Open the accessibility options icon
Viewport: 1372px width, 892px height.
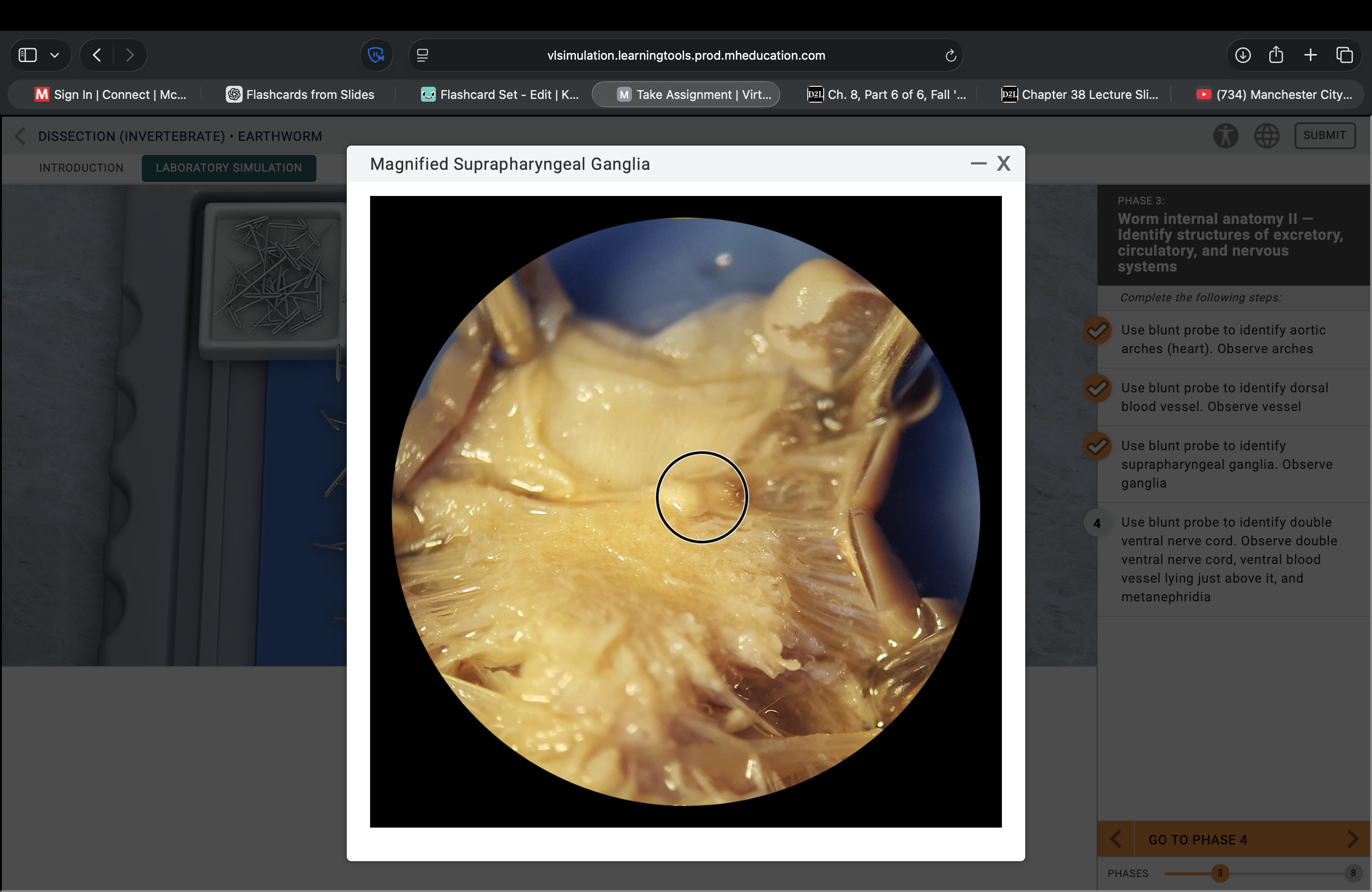tap(1225, 136)
